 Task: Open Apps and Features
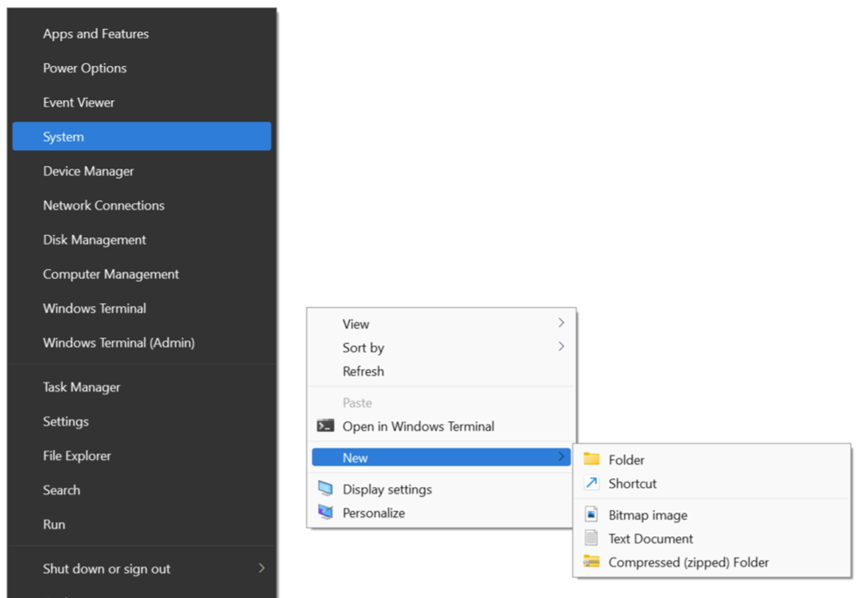tap(142, 34)
